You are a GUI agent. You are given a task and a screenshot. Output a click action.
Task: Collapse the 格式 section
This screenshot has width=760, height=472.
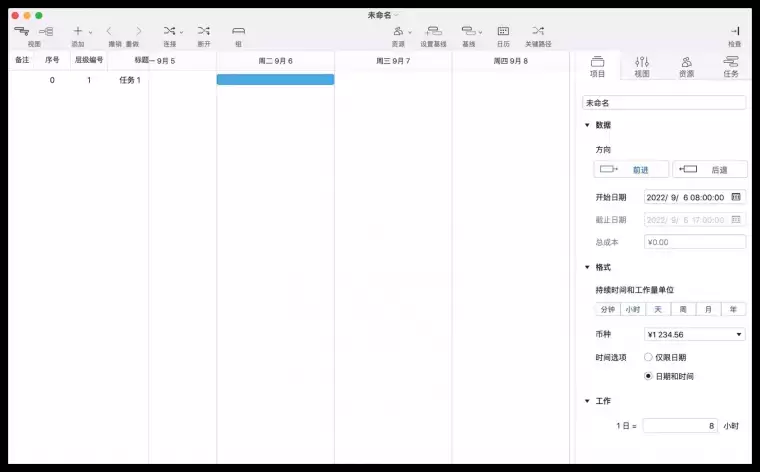587,267
